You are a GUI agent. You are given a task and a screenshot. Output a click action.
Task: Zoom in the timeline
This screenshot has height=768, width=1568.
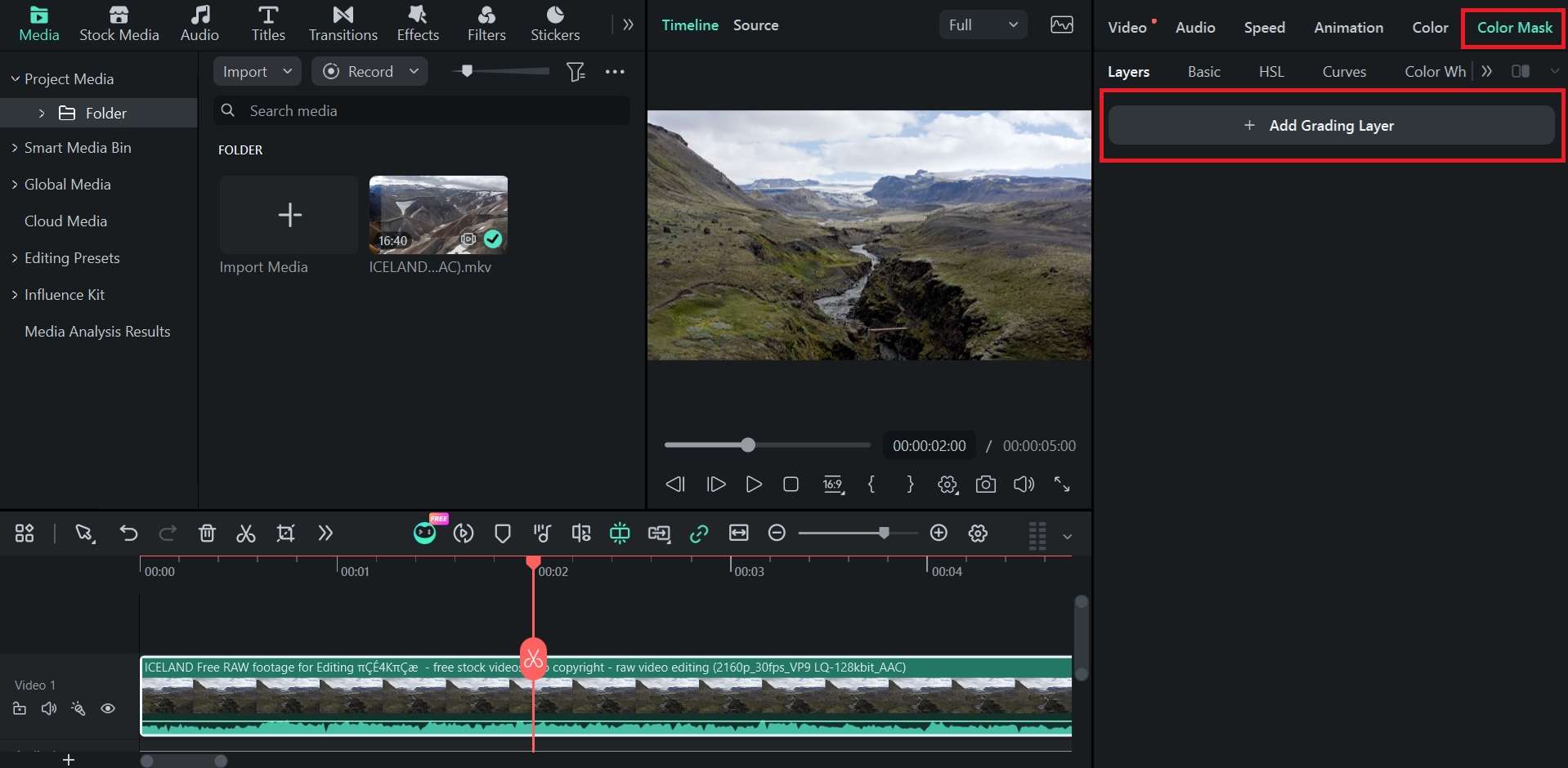click(939, 534)
